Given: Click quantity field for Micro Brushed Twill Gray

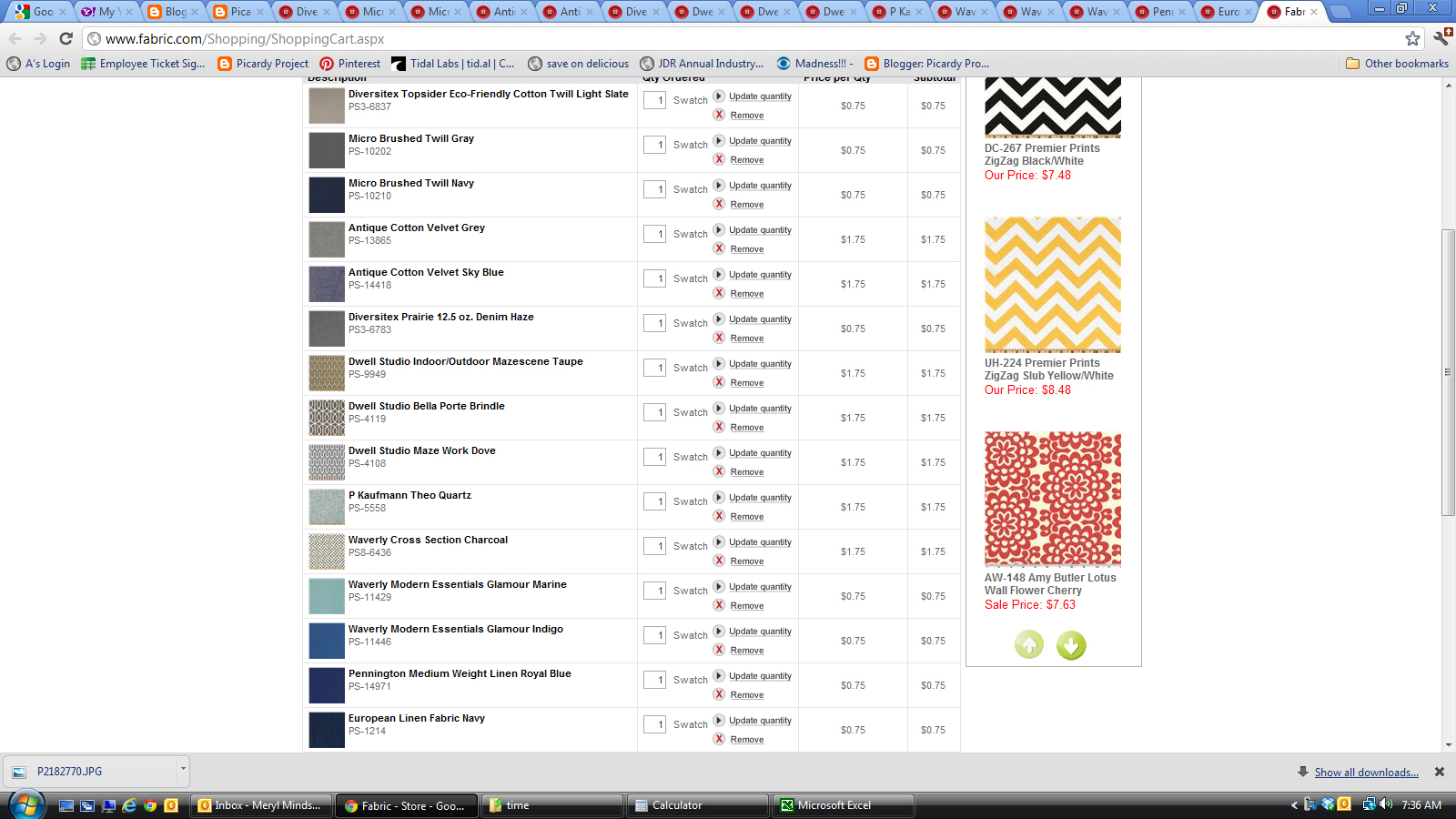Looking at the screenshot, I should click(655, 145).
